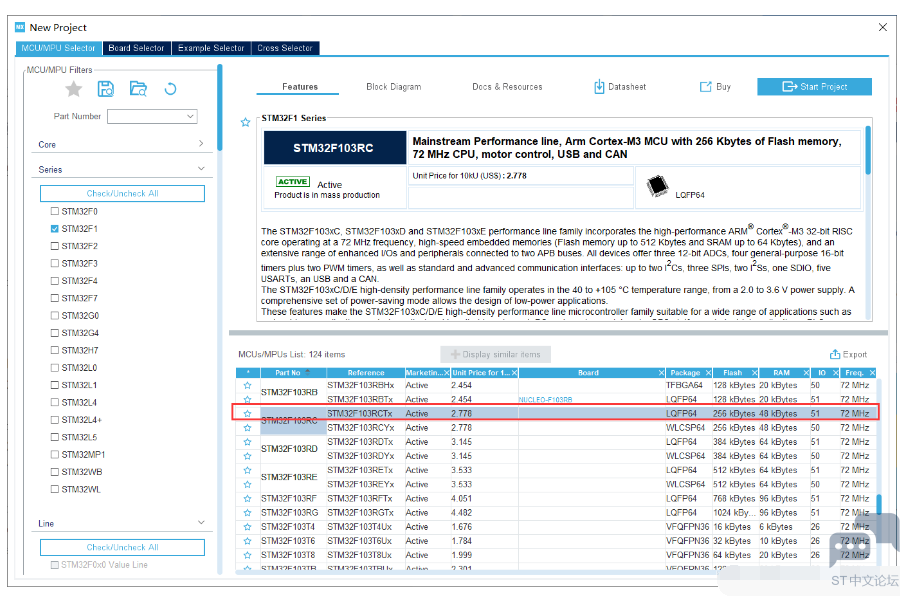Viewport: 908px width, 596px height.
Task: Close the Unit Price column with its X
Action: coord(514,372)
